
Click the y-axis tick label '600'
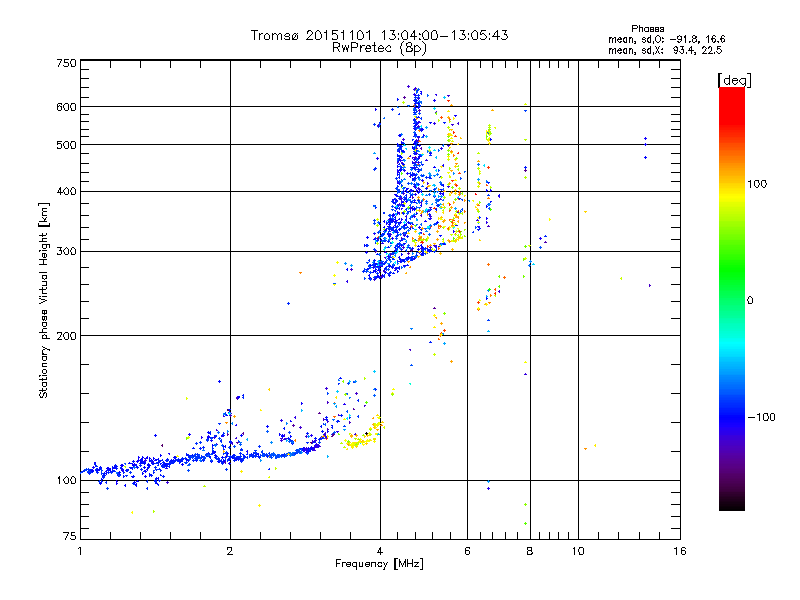pyautogui.click(x=67, y=107)
